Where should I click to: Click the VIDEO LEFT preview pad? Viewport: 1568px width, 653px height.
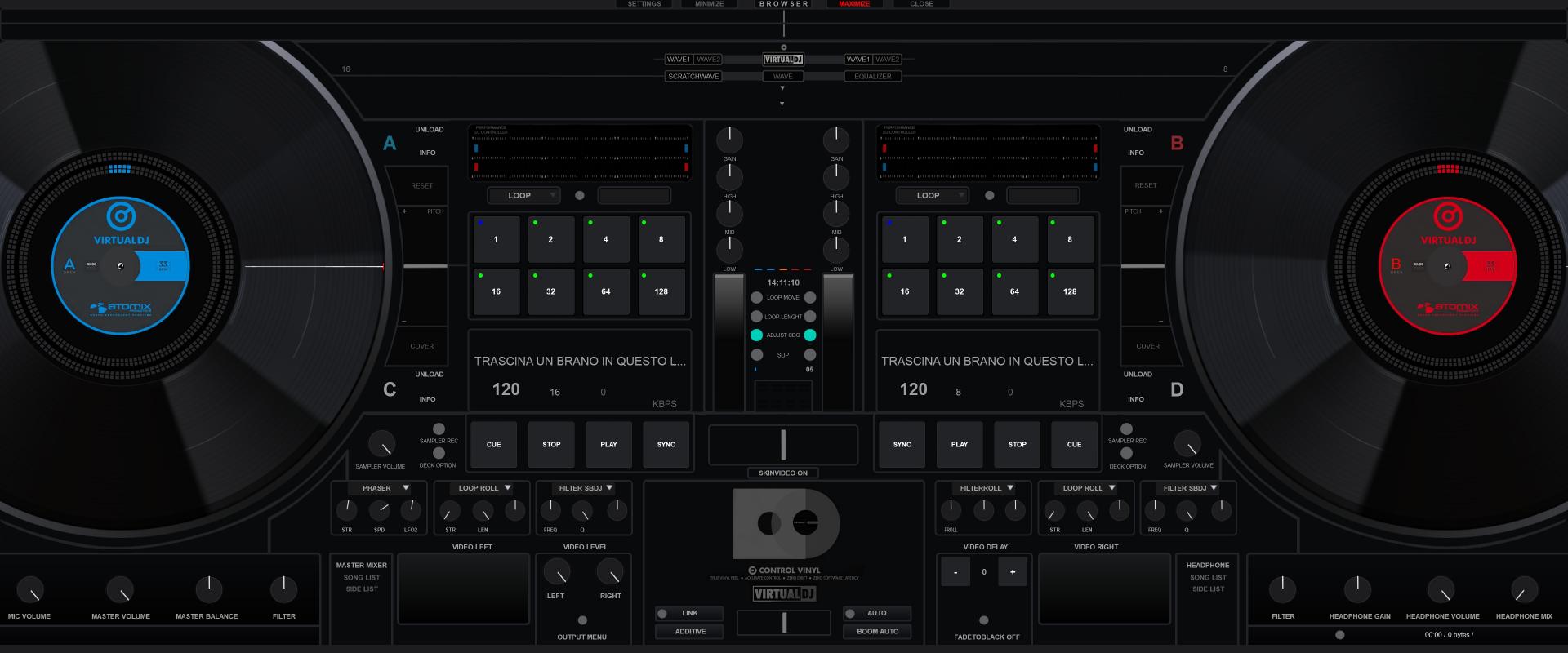(x=463, y=589)
